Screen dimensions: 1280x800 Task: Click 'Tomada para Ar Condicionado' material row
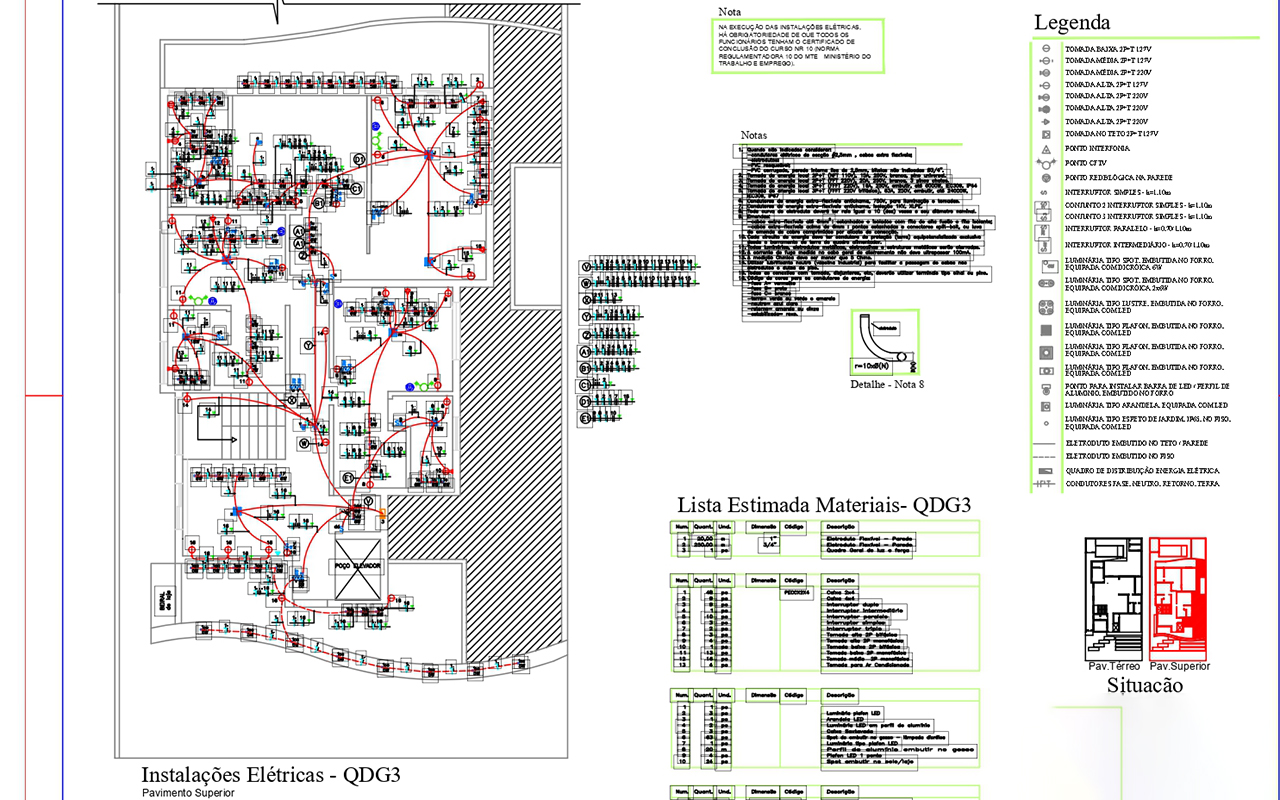tap(868, 665)
